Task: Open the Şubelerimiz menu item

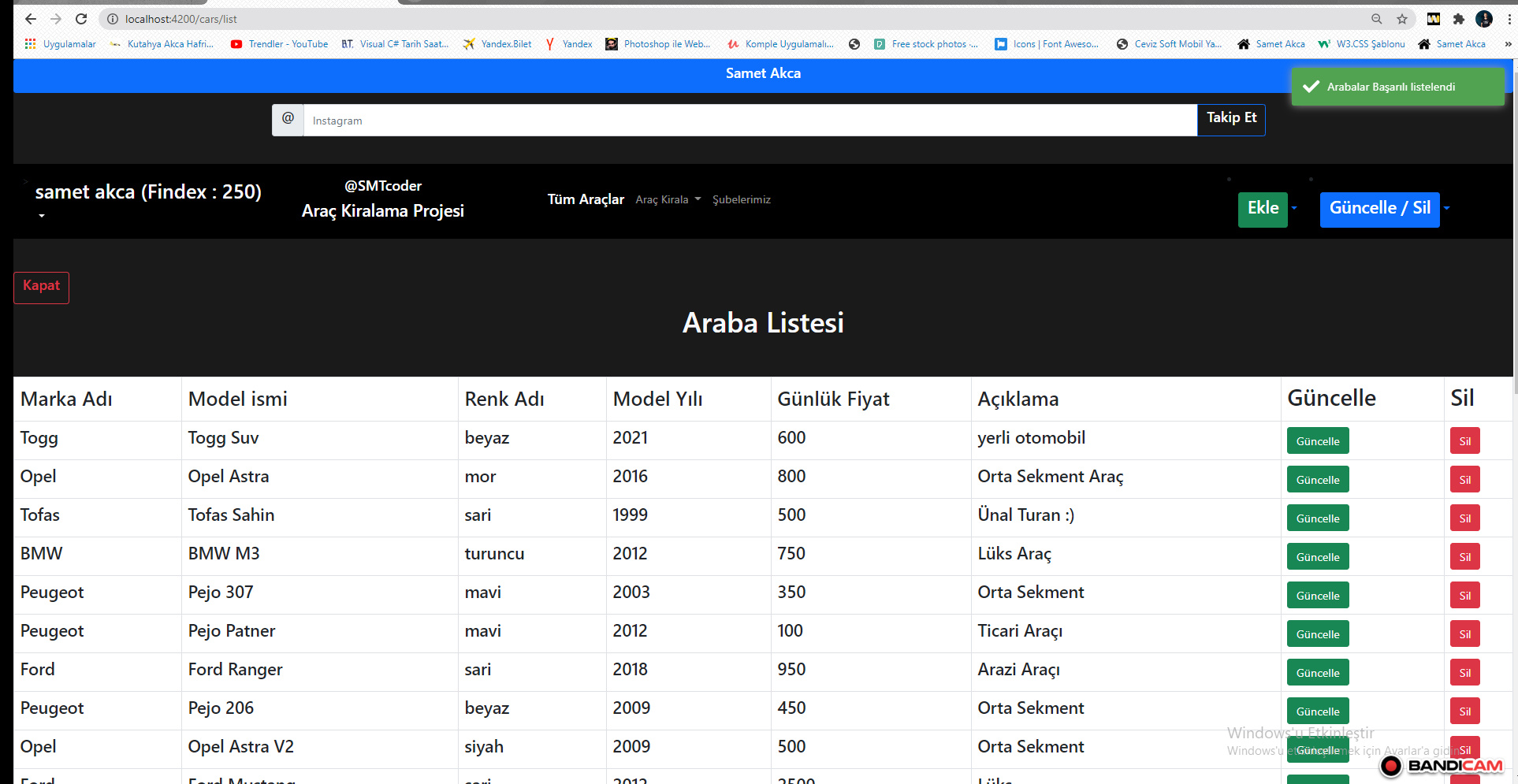Action: [742, 199]
